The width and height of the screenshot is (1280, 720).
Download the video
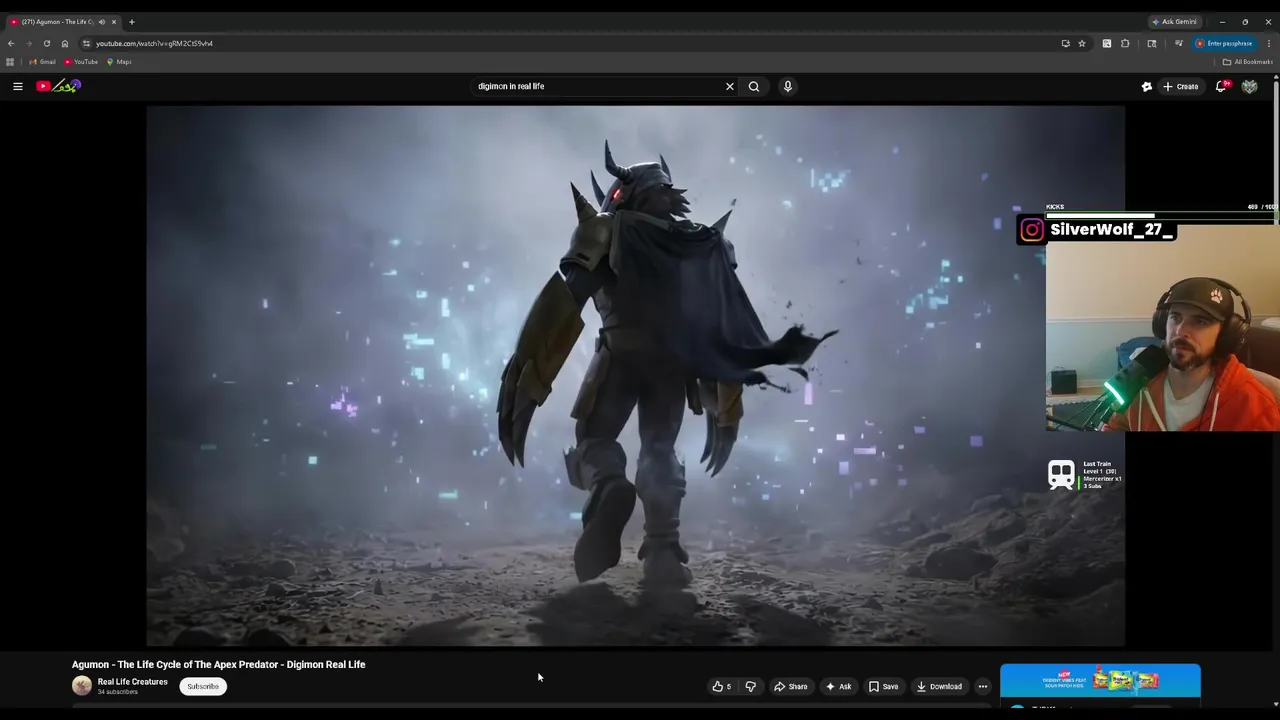(x=939, y=686)
